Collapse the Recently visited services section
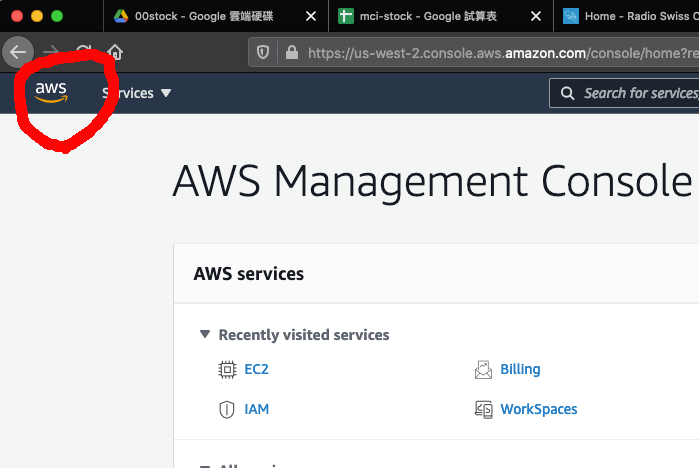The width and height of the screenshot is (699, 468). (x=205, y=335)
